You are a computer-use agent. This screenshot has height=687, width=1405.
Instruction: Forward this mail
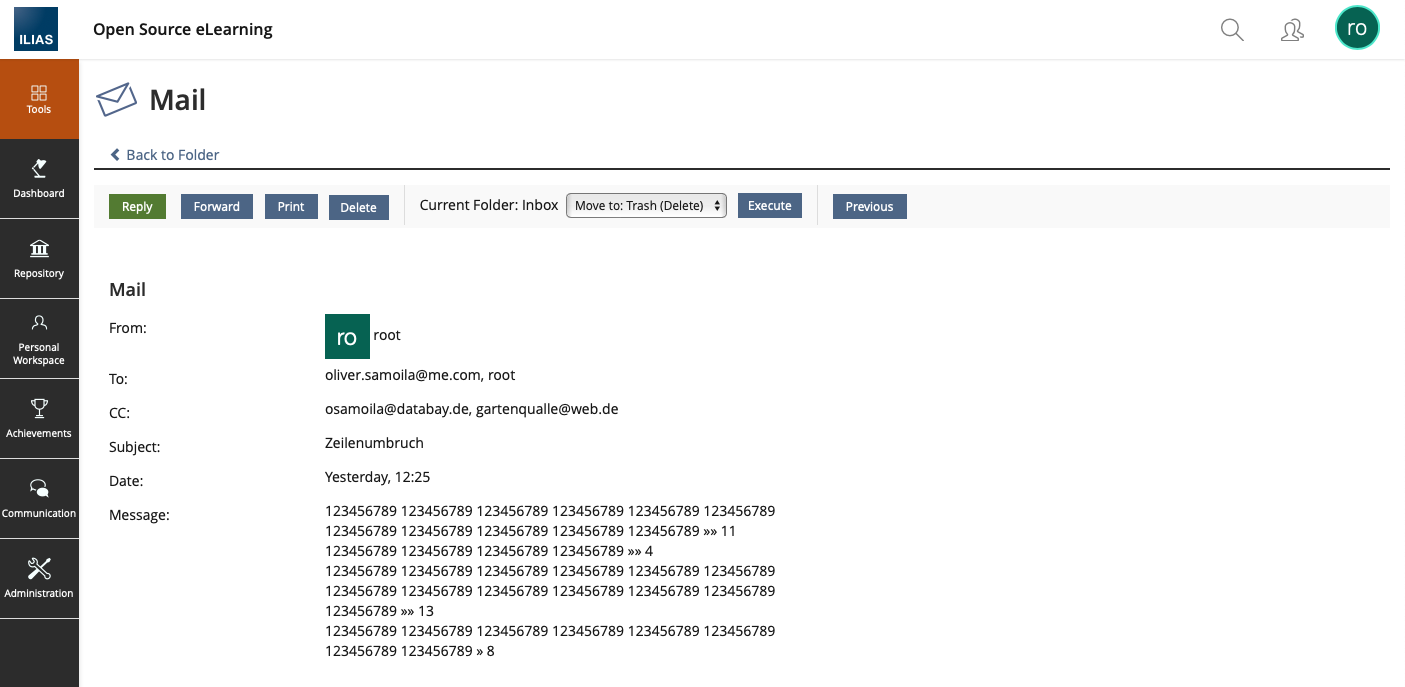(x=216, y=207)
